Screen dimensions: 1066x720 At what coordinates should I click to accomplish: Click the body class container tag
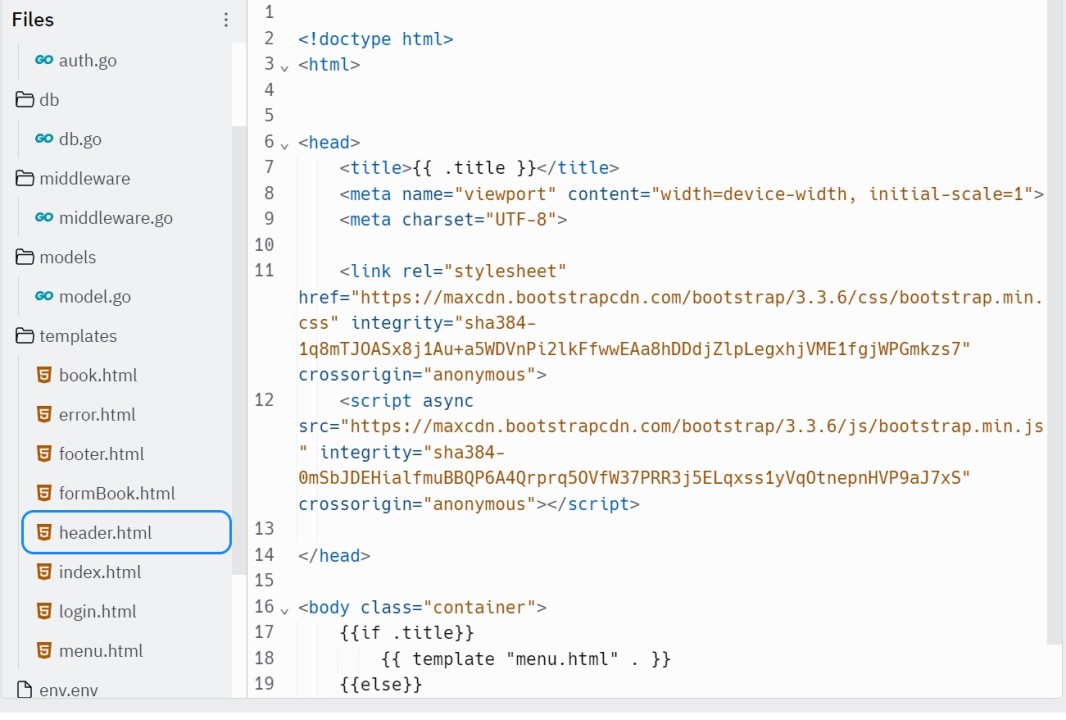tap(422, 607)
